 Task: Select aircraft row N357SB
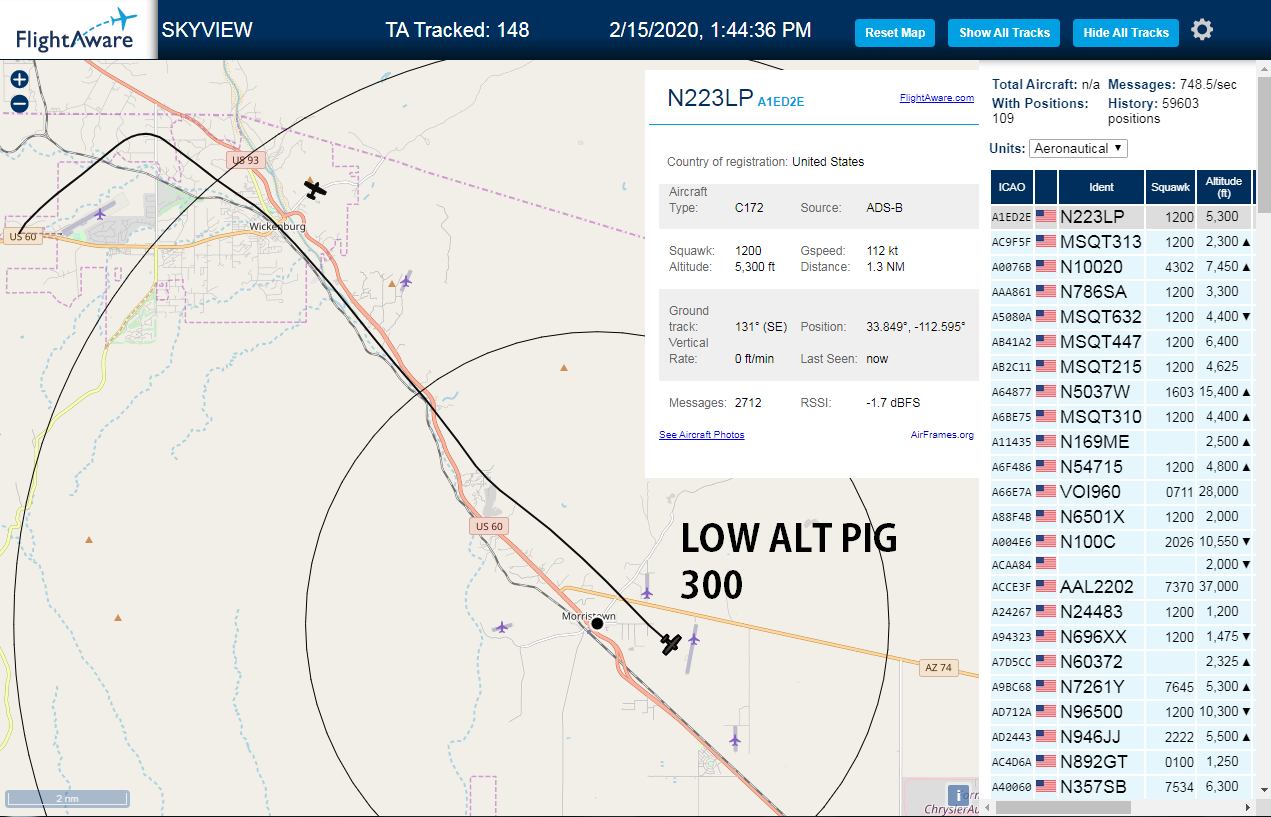(x=1121, y=786)
